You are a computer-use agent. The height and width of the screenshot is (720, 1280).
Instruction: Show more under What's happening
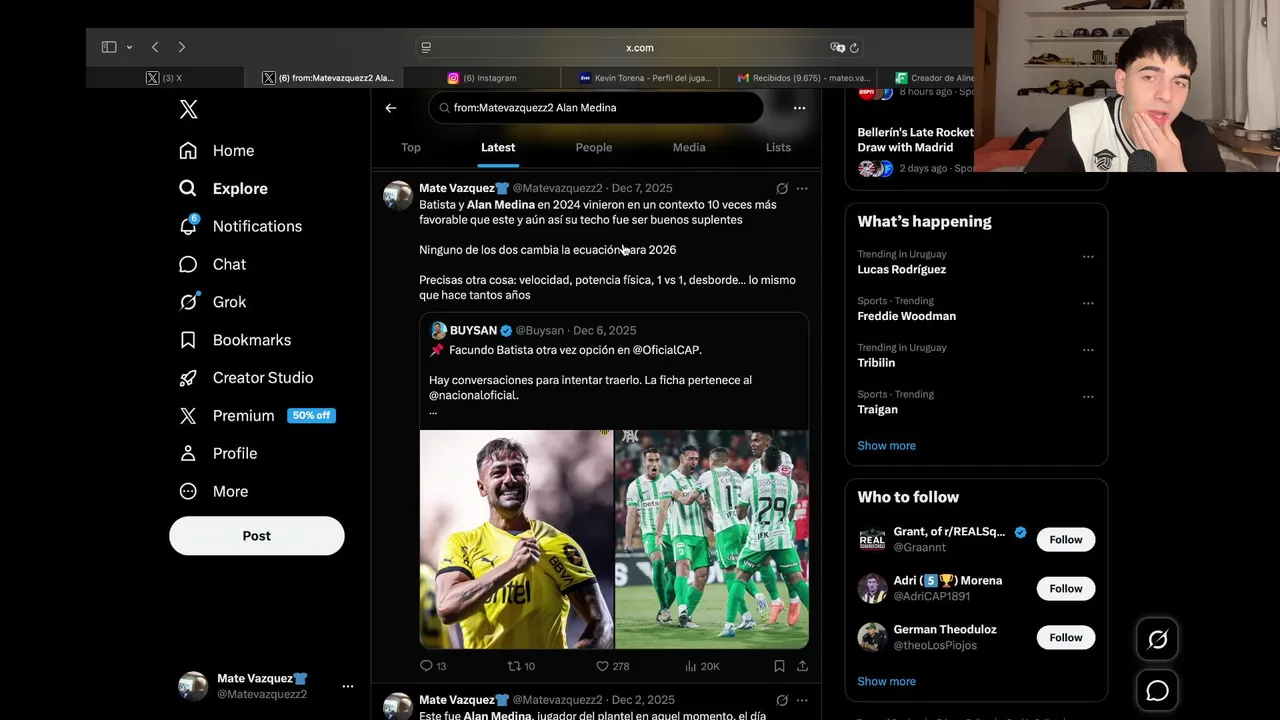[x=886, y=446]
